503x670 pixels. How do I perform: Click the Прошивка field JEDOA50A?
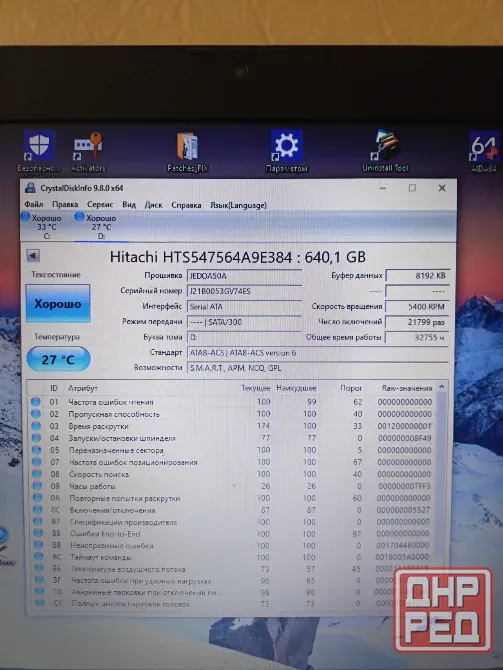(244, 276)
